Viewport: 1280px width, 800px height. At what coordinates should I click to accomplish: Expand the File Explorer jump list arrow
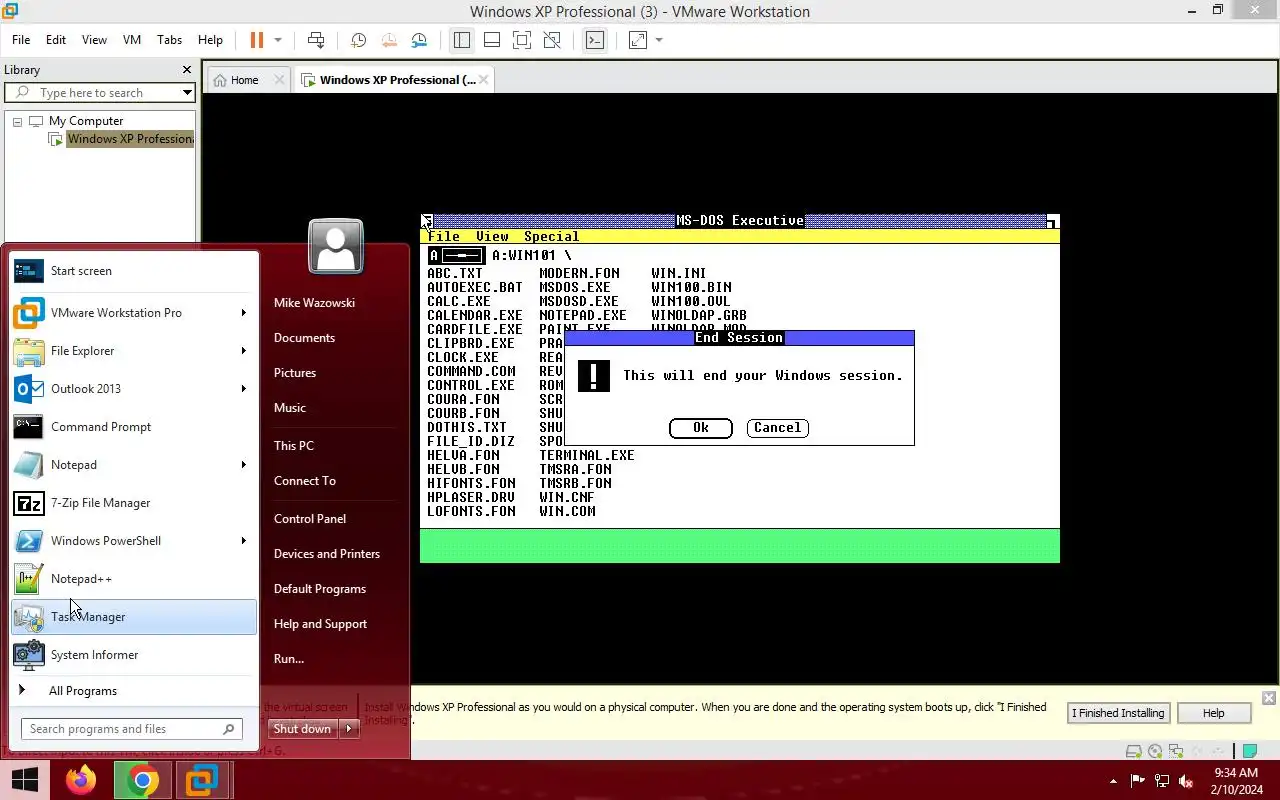pos(243,351)
